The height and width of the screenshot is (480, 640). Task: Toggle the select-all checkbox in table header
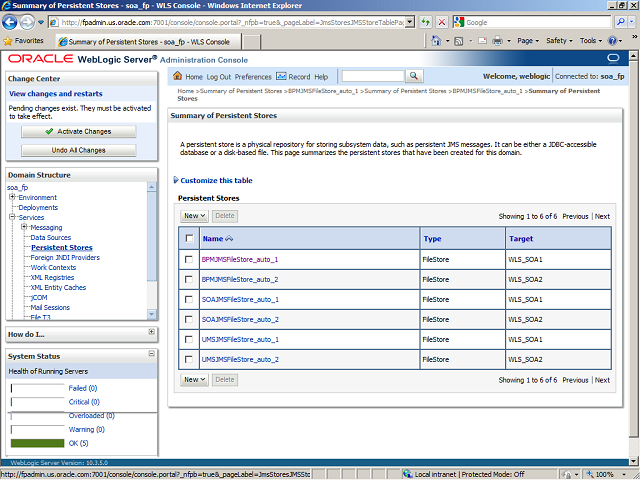click(189, 238)
